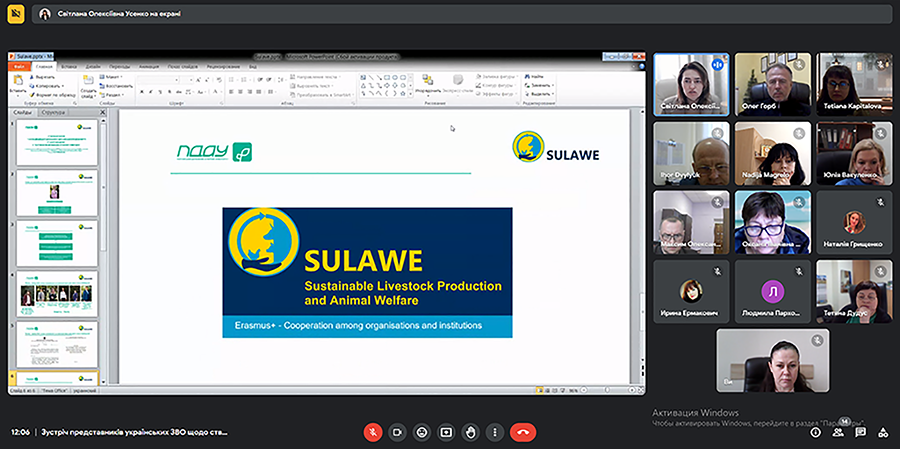Show the participants people panel
Viewport: 900px width, 449px height.
pyautogui.click(x=838, y=432)
